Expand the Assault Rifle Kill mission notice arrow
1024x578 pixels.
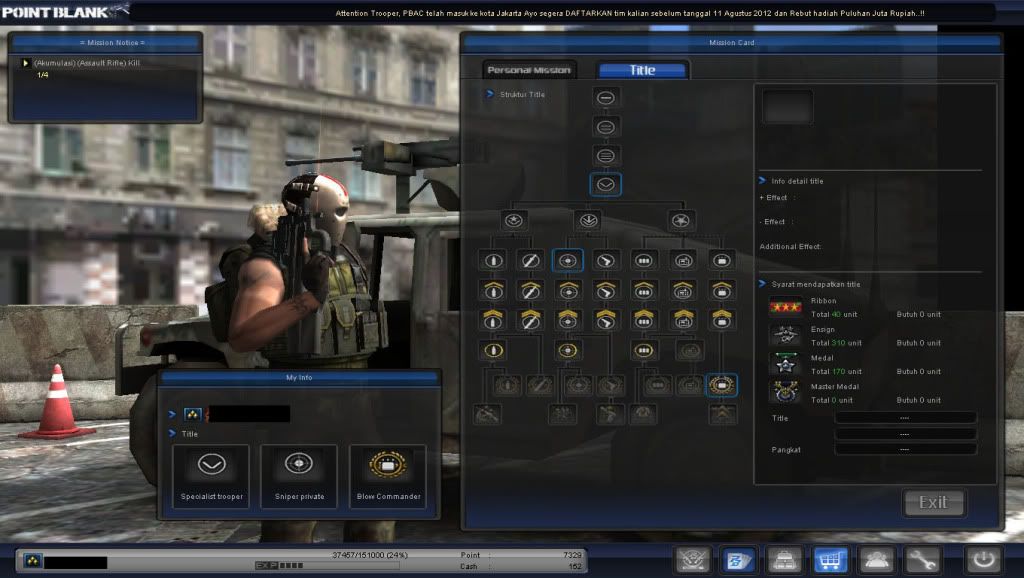[x=25, y=63]
